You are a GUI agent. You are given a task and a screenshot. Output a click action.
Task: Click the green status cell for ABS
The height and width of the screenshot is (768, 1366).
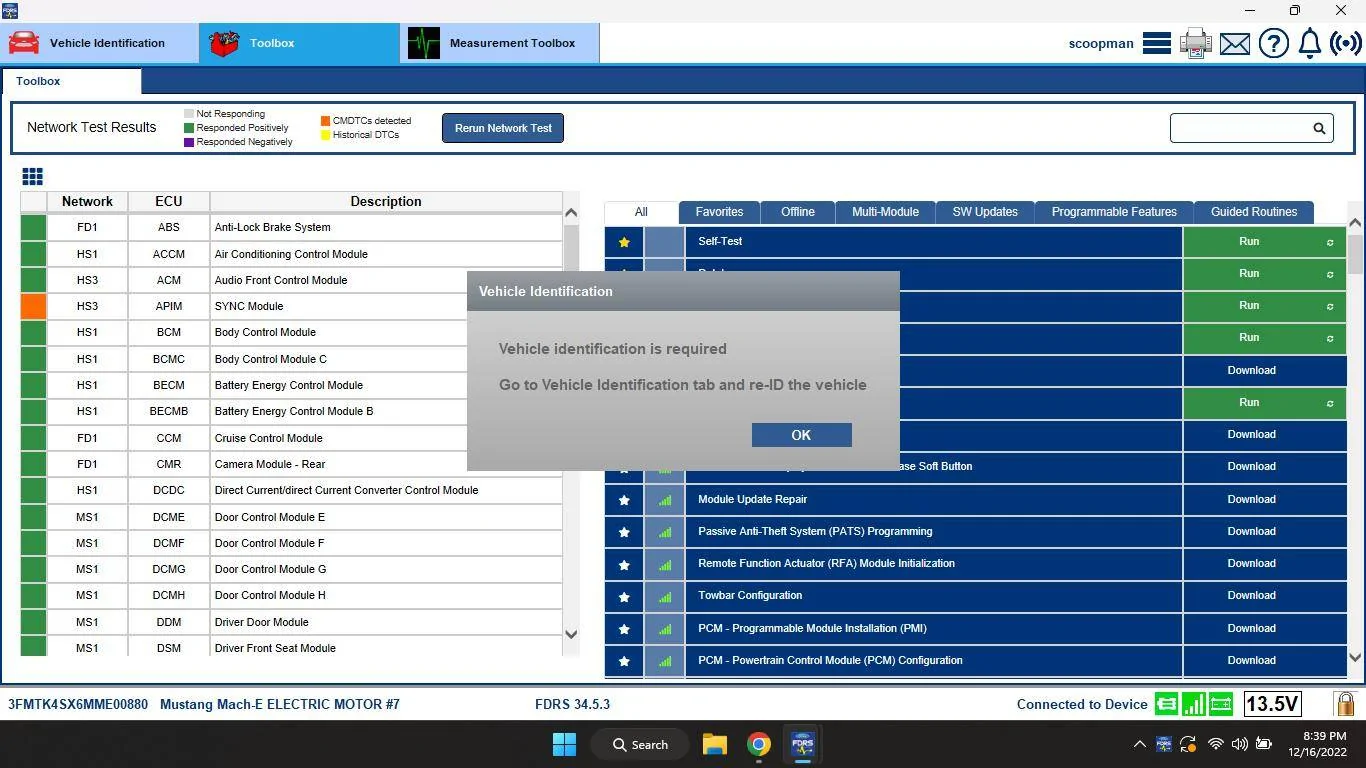point(33,227)
